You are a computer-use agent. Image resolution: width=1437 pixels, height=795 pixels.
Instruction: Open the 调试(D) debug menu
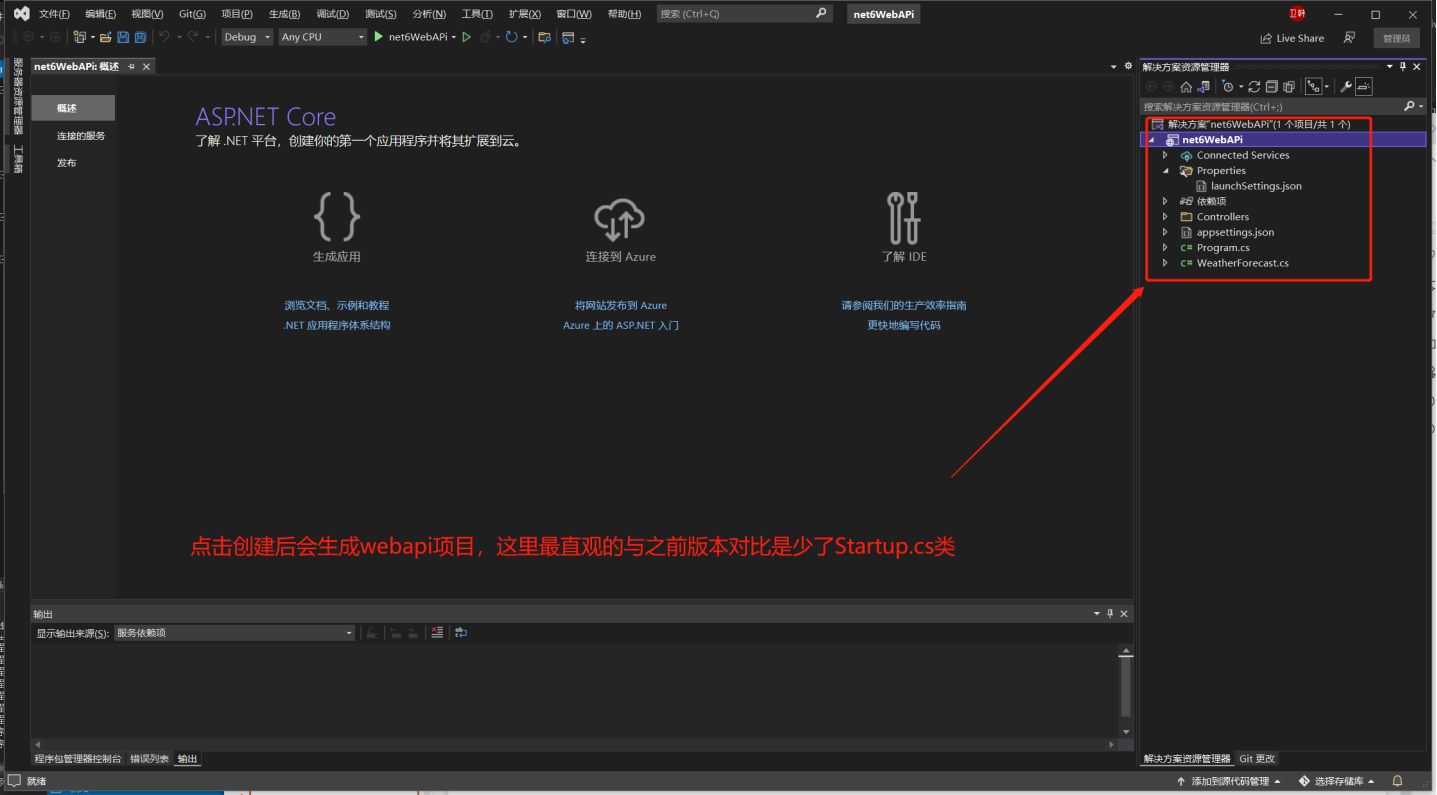point(332,14)
